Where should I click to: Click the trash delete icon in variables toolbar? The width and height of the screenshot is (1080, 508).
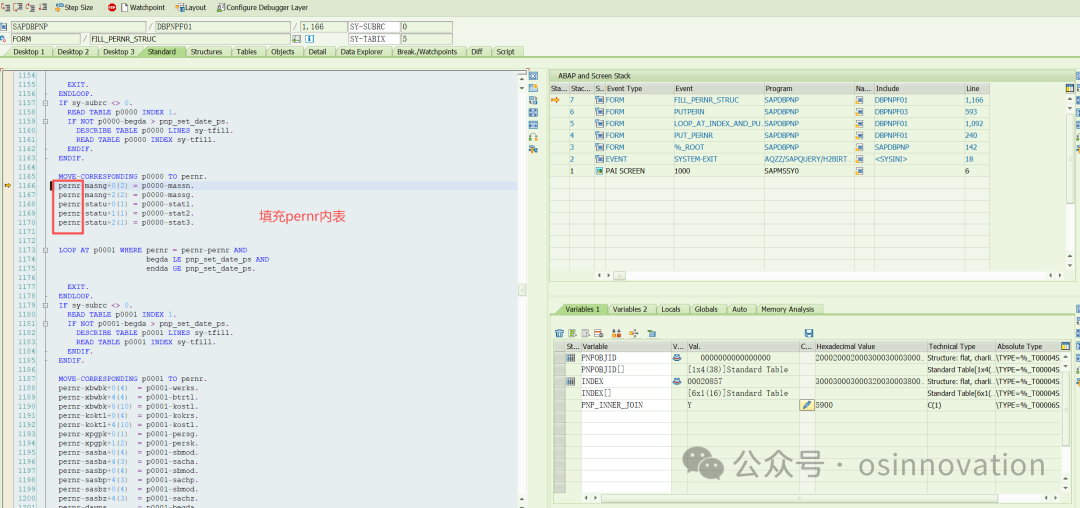pos(559,333)
